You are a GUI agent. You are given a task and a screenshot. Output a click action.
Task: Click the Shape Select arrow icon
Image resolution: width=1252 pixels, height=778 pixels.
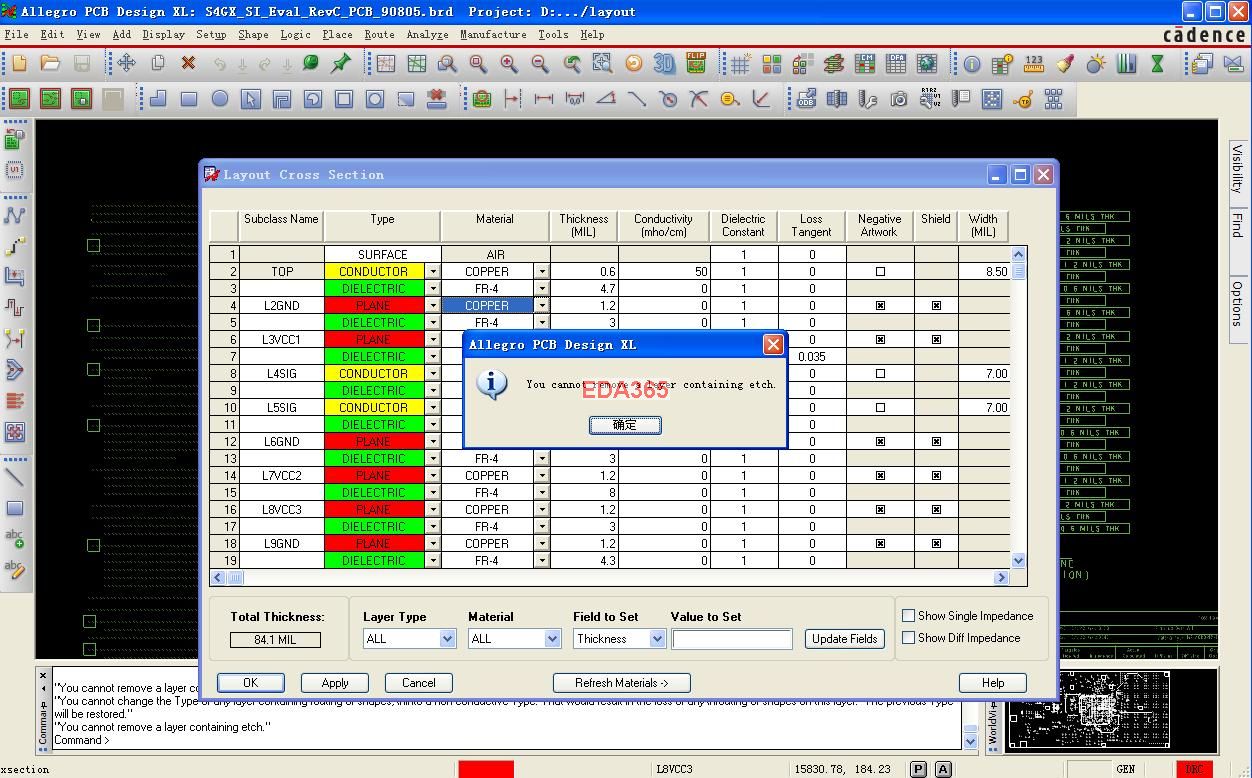pos(250,99)
